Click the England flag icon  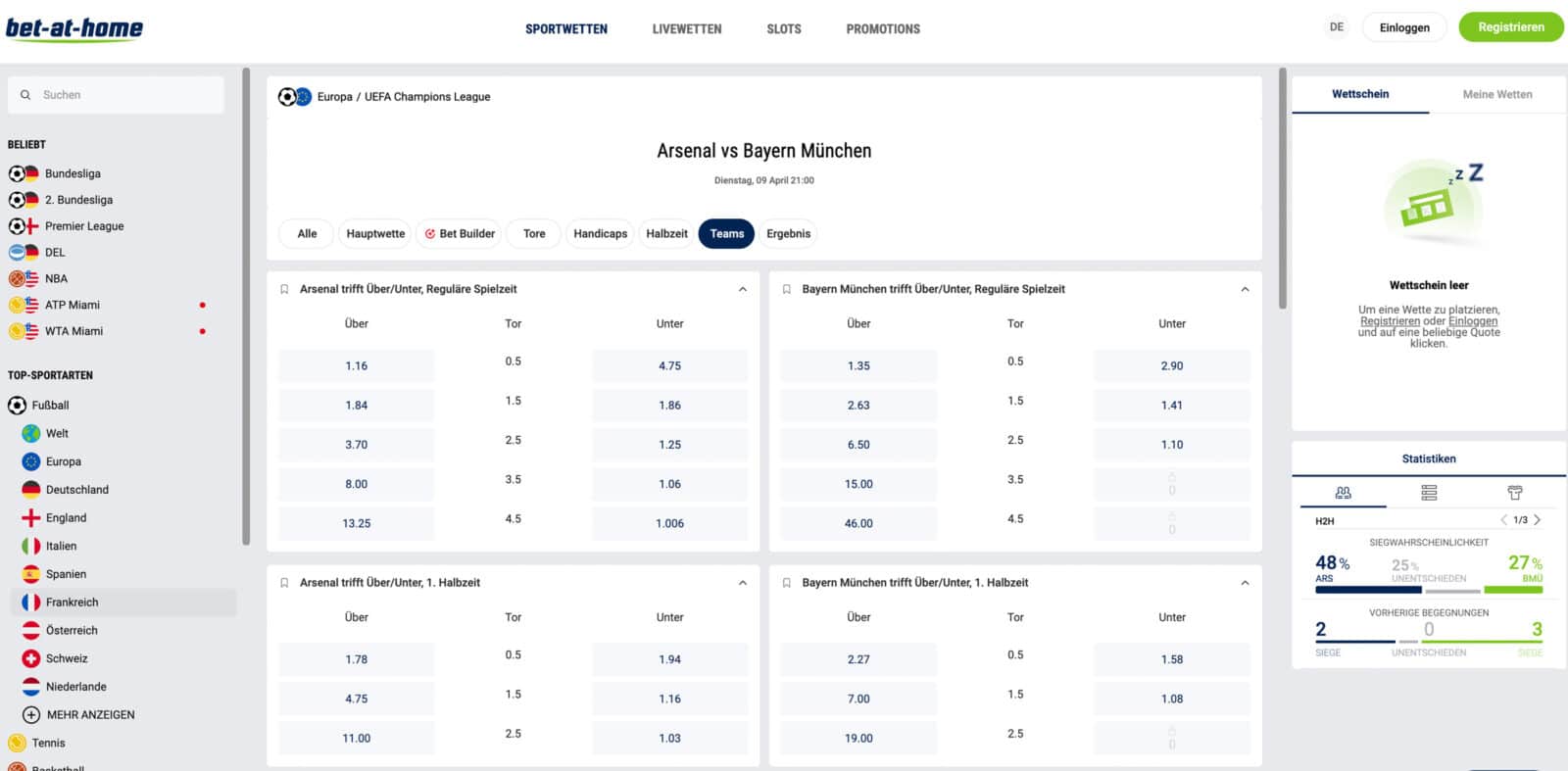(31, 517)
